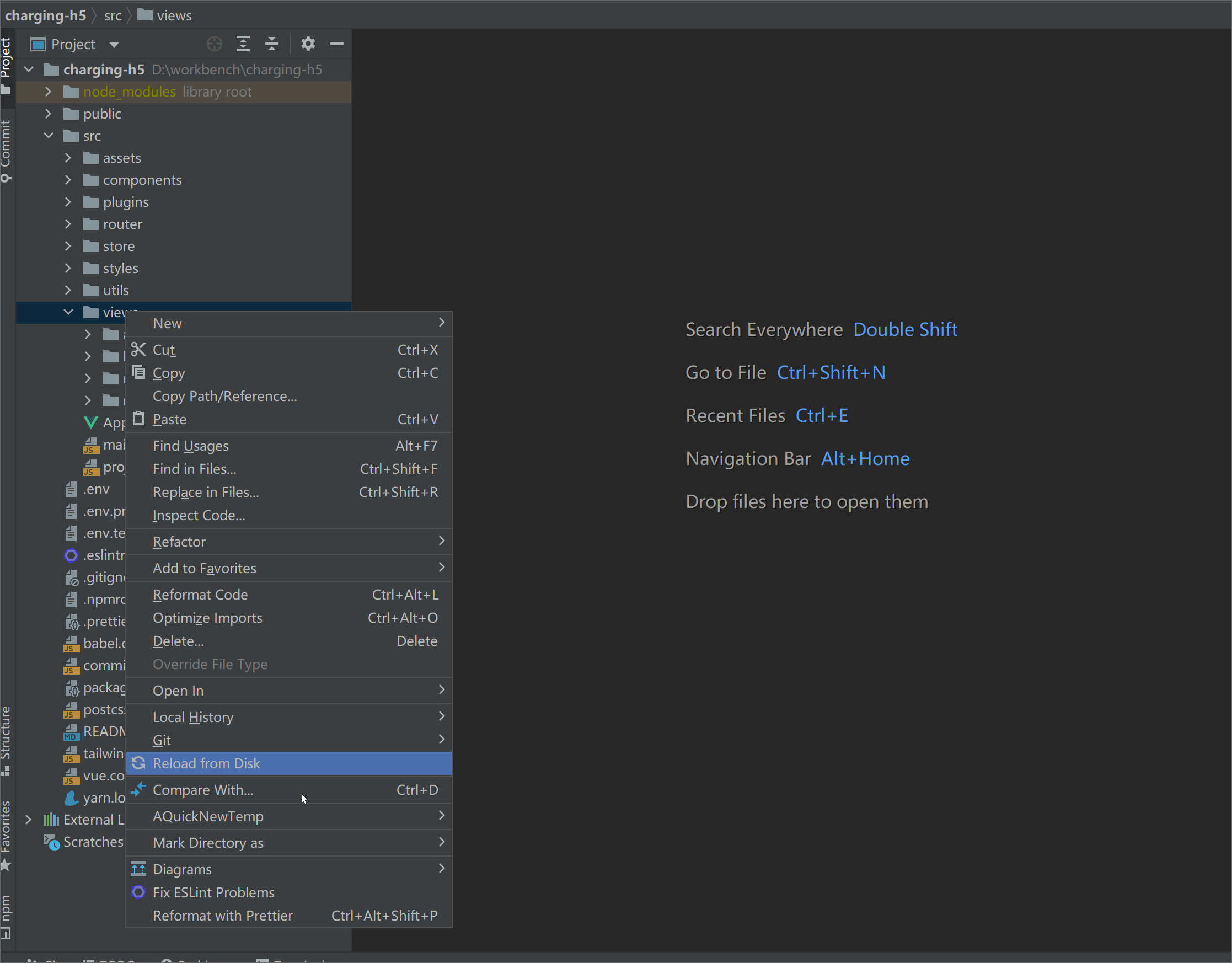Click the yarn.lock file icon
Image resolution: width=1232 pixels, height=963 pixels.
point(71,798)
